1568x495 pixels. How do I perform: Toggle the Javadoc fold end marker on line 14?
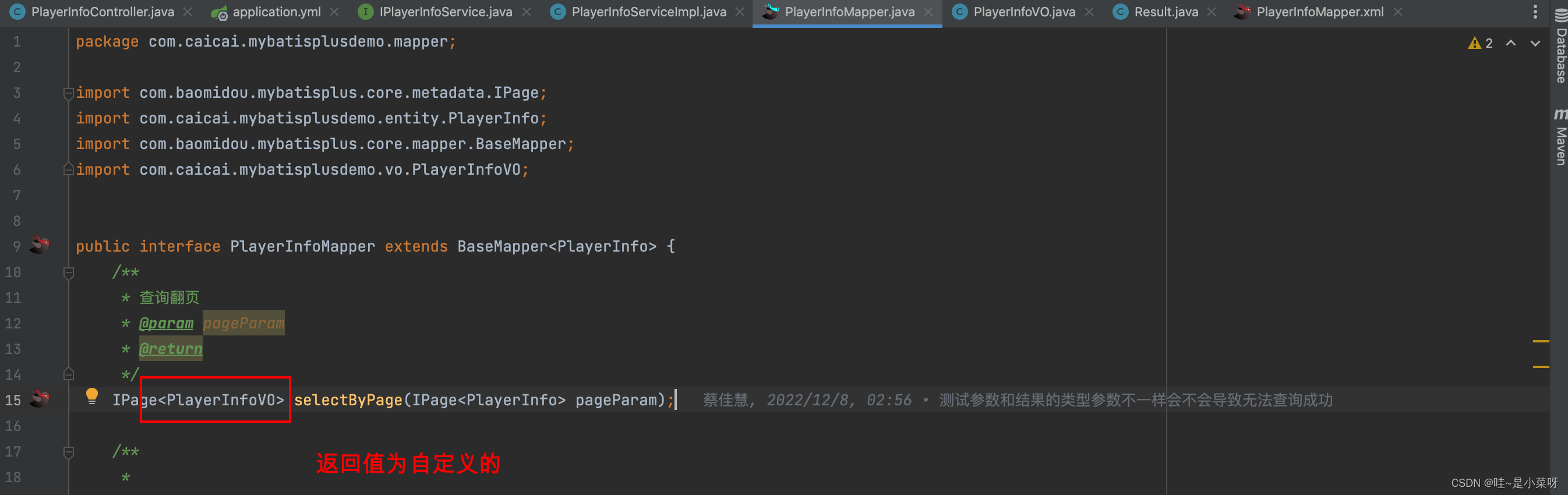68,374
